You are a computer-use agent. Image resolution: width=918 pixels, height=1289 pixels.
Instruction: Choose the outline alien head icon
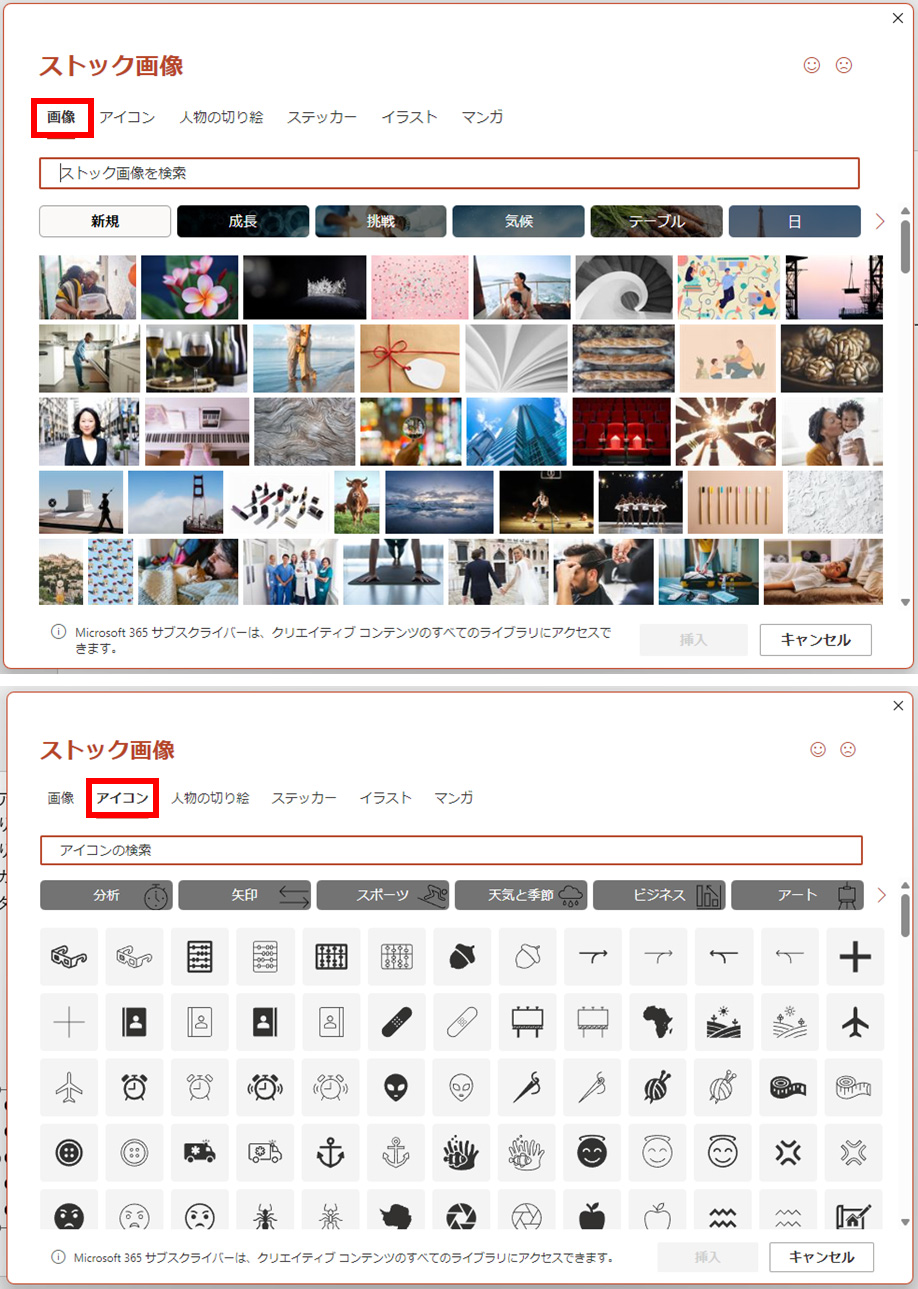462,1087
